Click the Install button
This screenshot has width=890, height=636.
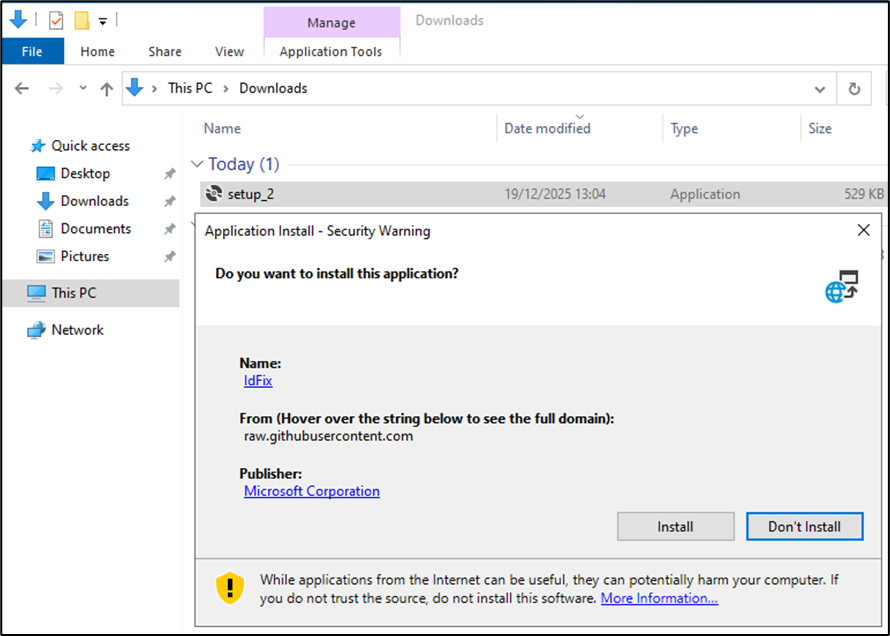click(x=675, y=526)
